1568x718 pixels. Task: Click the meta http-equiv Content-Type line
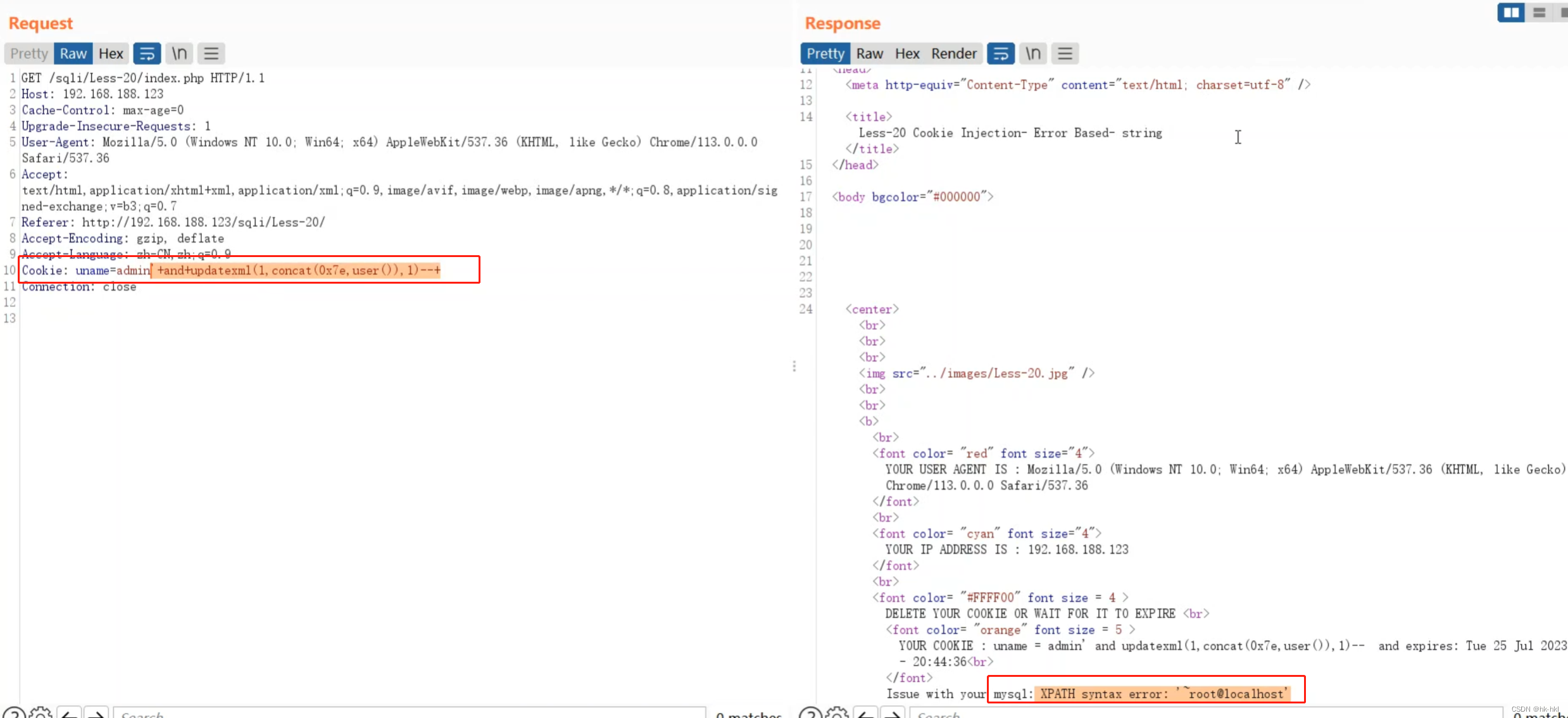[1078, 85]
